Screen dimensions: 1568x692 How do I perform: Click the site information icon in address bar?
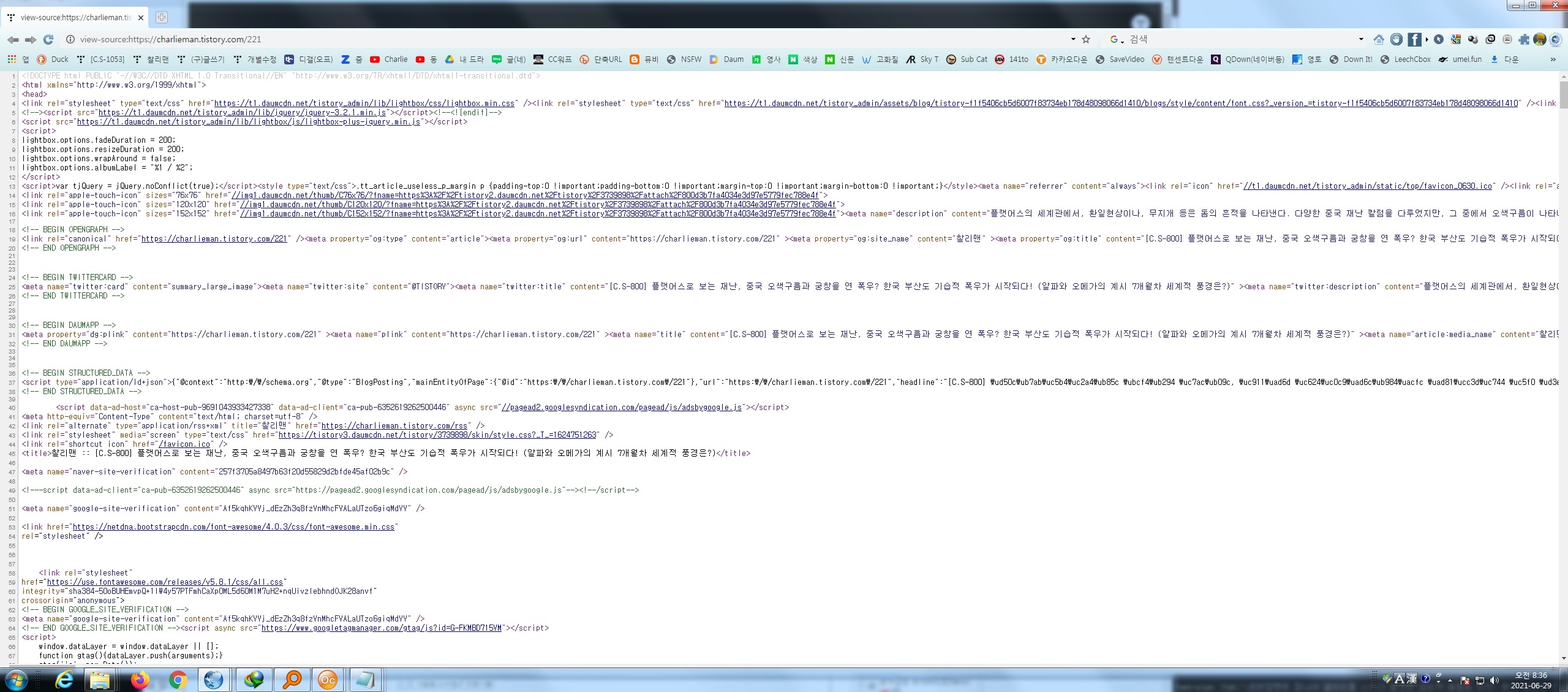click(x=70, y=39)
